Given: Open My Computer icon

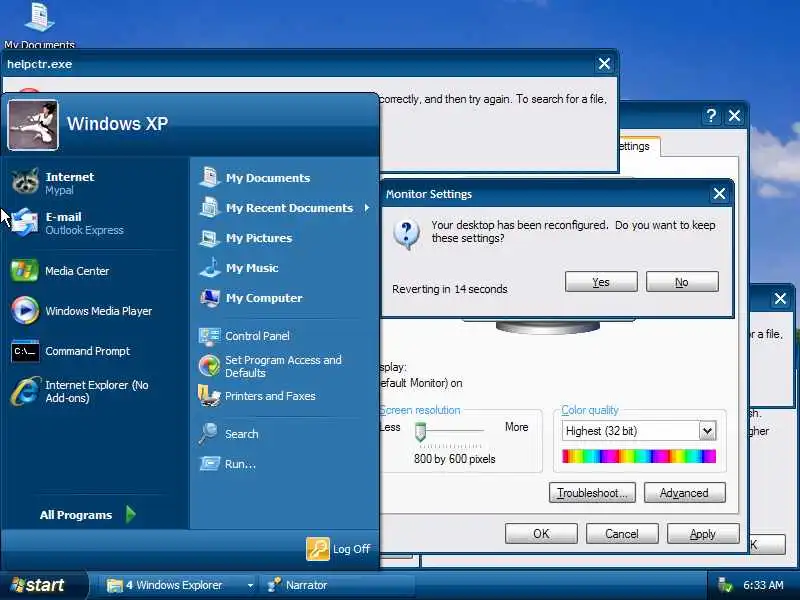Looking at the screenshot, I should [x=209, y=297].
